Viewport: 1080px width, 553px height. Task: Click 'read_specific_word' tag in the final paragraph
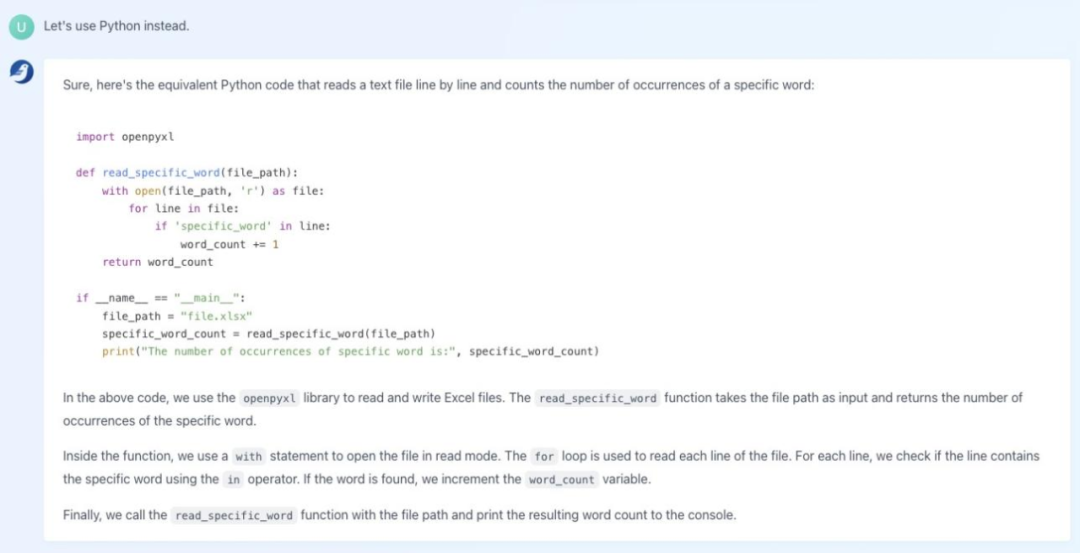[234, 515]
